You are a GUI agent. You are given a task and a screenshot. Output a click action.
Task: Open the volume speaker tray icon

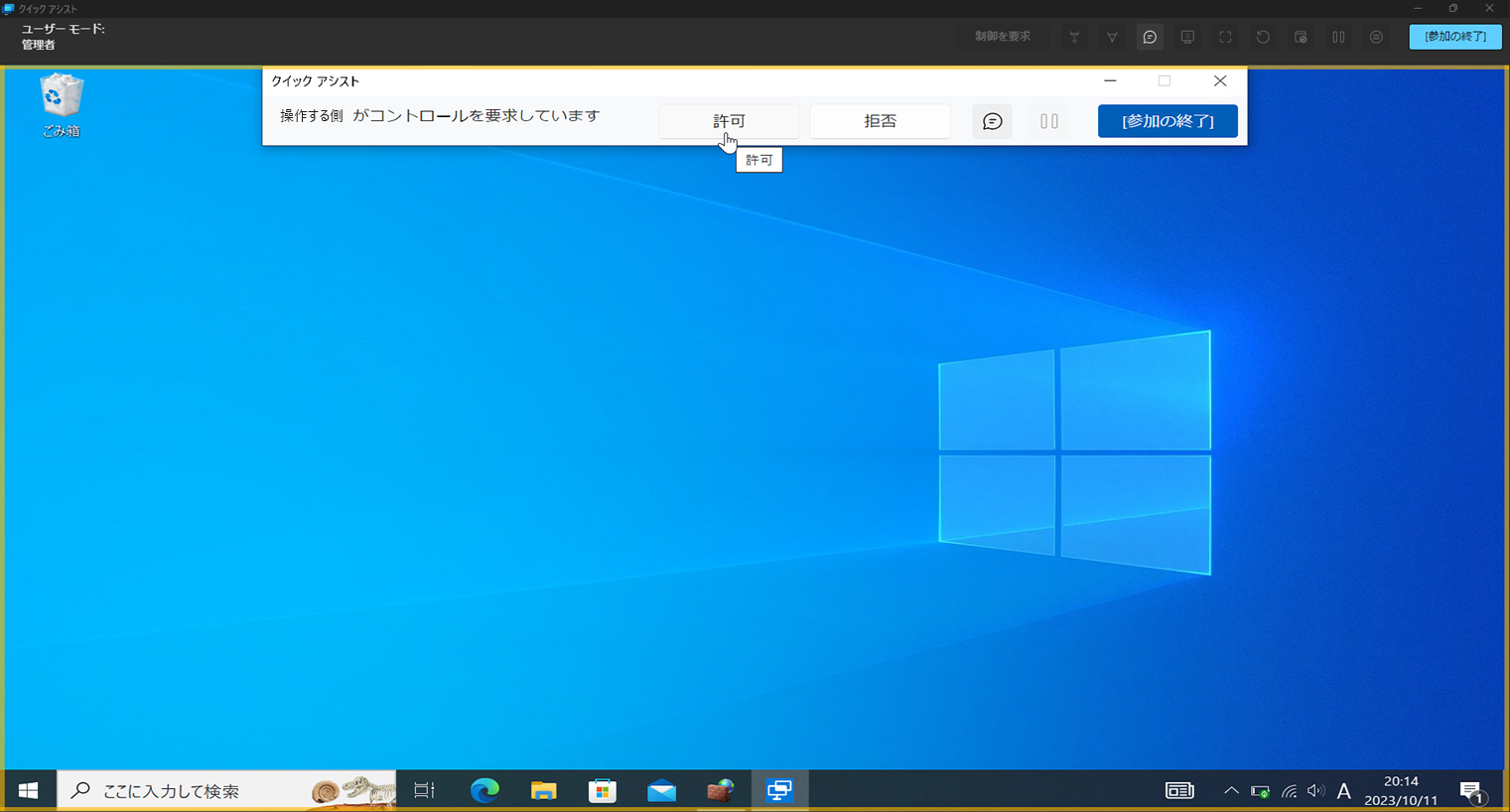tap(1316, 791)
